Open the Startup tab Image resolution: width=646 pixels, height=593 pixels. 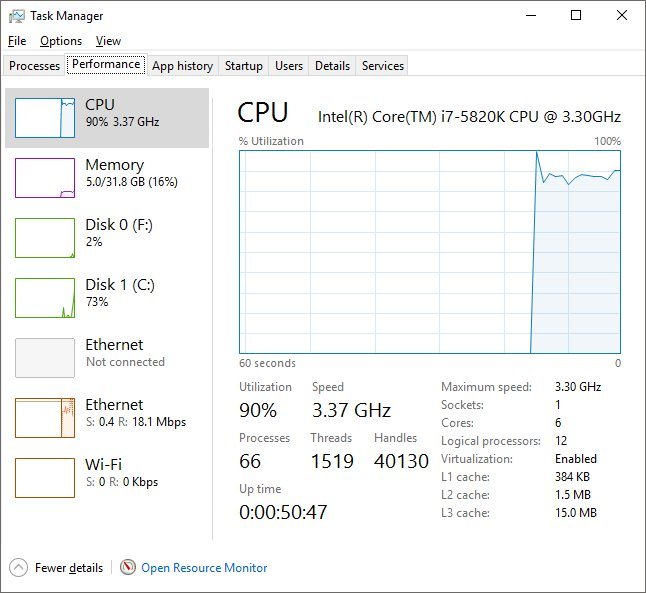[x=243, y=66]
